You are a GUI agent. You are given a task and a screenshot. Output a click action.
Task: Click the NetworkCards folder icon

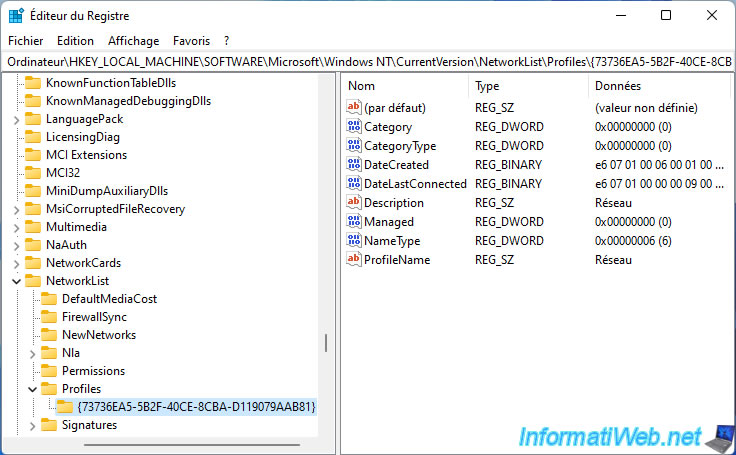point(33,263)
